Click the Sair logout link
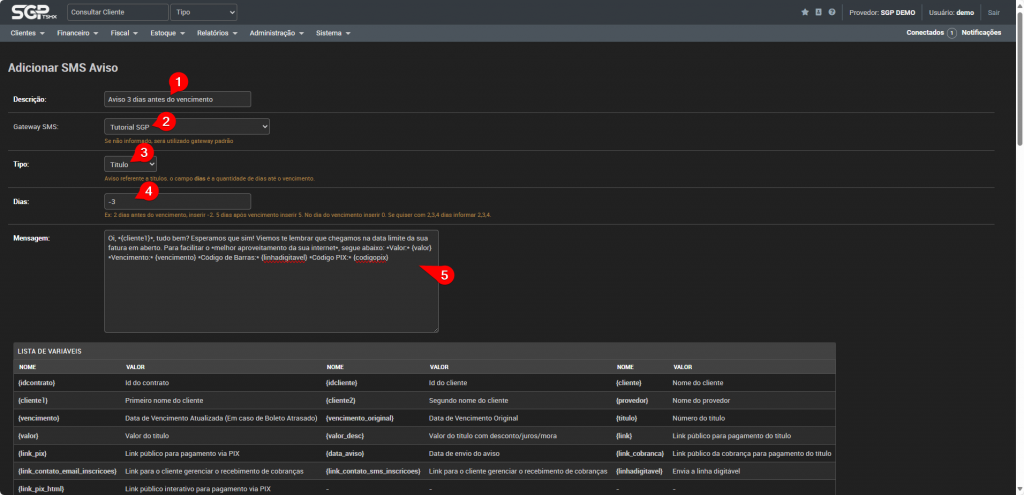Viewport: 1024px width, 495px height. click(x=993, y=12)
